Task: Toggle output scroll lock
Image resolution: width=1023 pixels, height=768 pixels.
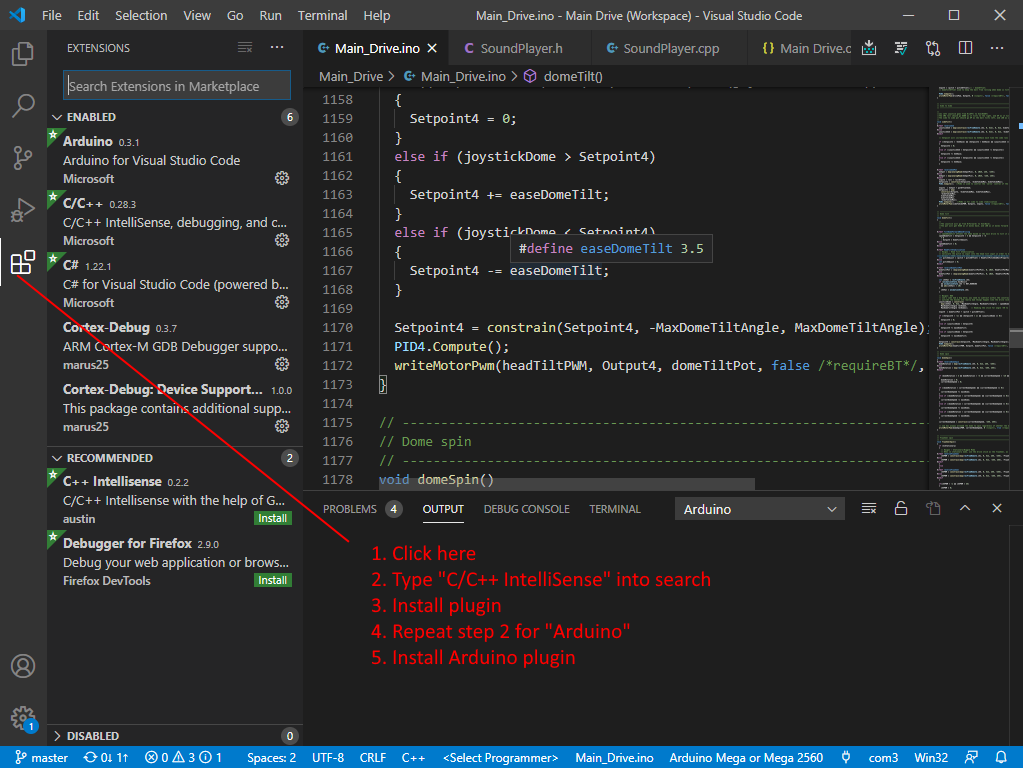Action: [x=901, y=508]
